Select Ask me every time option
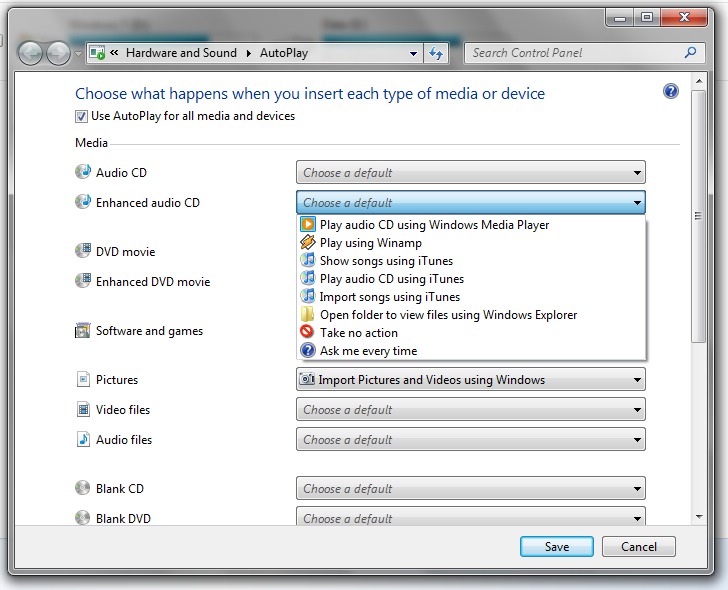 (x=471, y=351)
